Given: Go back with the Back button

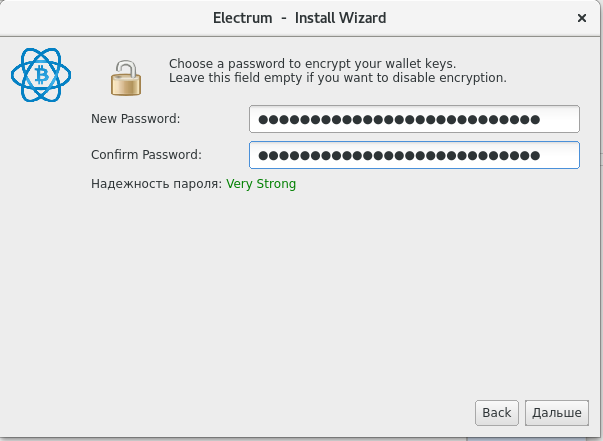Looking at the screenshot, I should [x=497, y=412].
